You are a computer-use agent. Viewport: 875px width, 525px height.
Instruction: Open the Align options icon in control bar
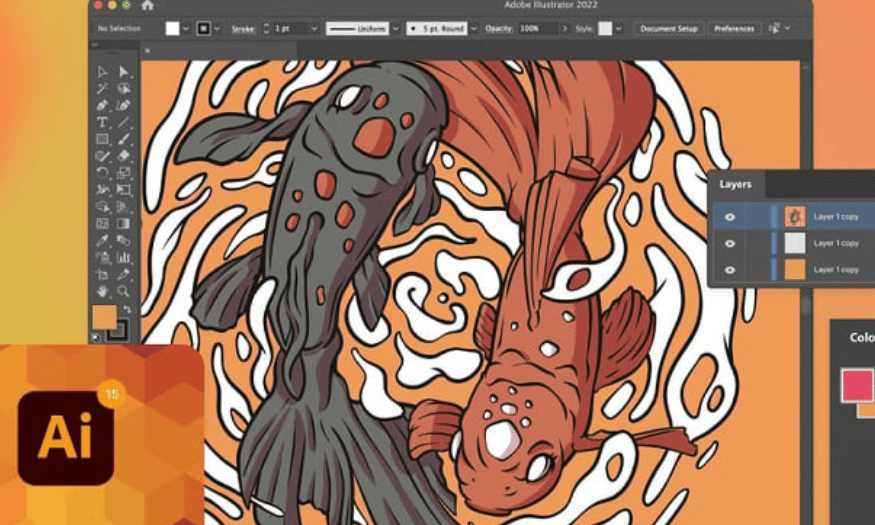[x=774, y=28]
